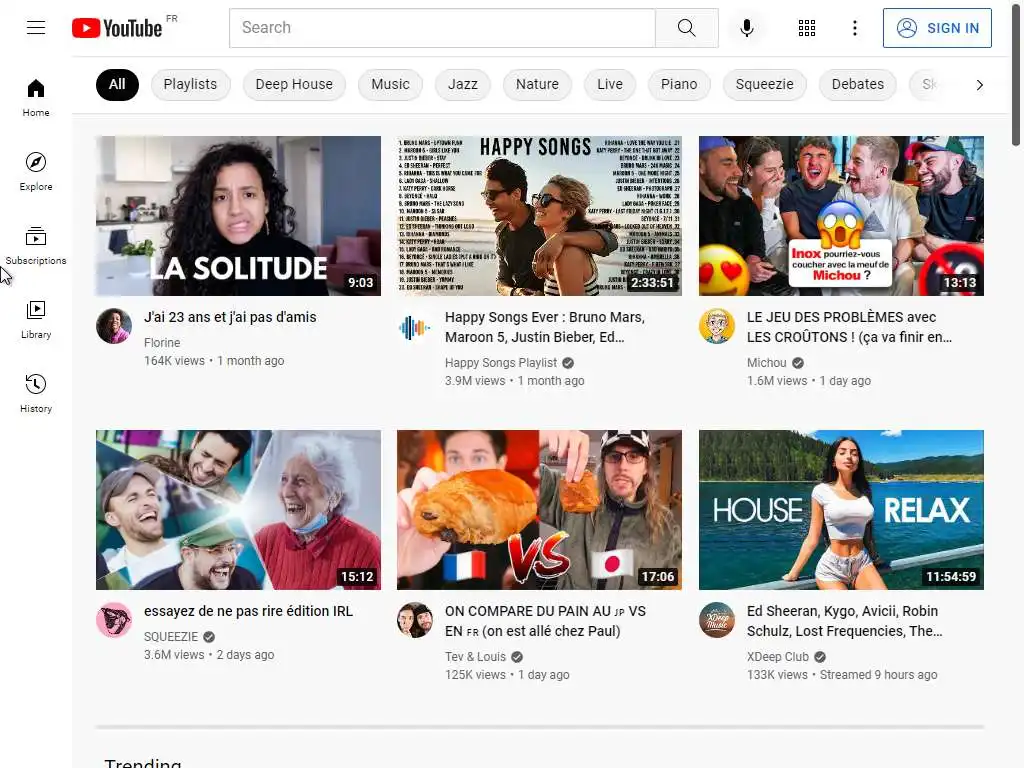Open Florine channel avatar
The image size is (1024, 768).
tap(114, 325)
